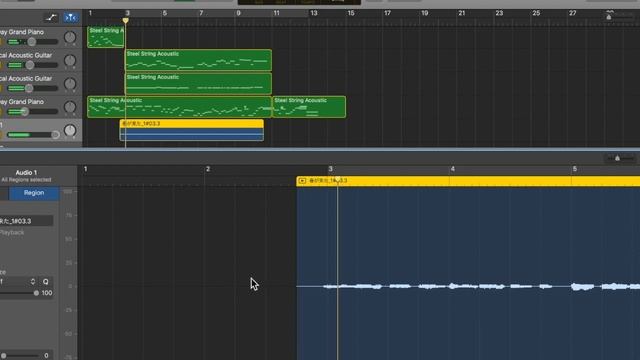This screenshot has height=360, width=640.
Task: Open the time quantize dropdown
Action: pyautogui.click(x=18, y=282)
